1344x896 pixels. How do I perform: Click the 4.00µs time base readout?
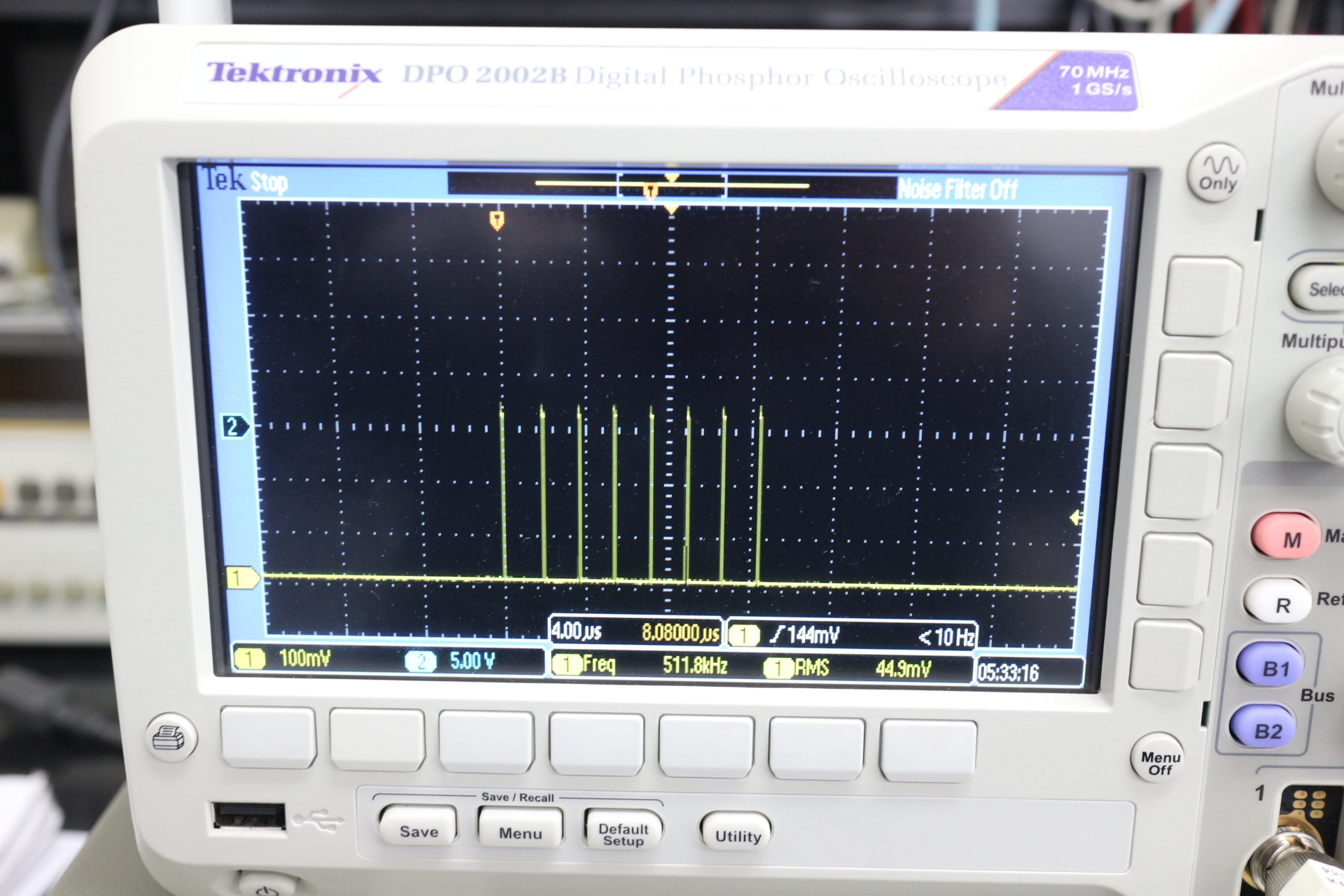576,631
